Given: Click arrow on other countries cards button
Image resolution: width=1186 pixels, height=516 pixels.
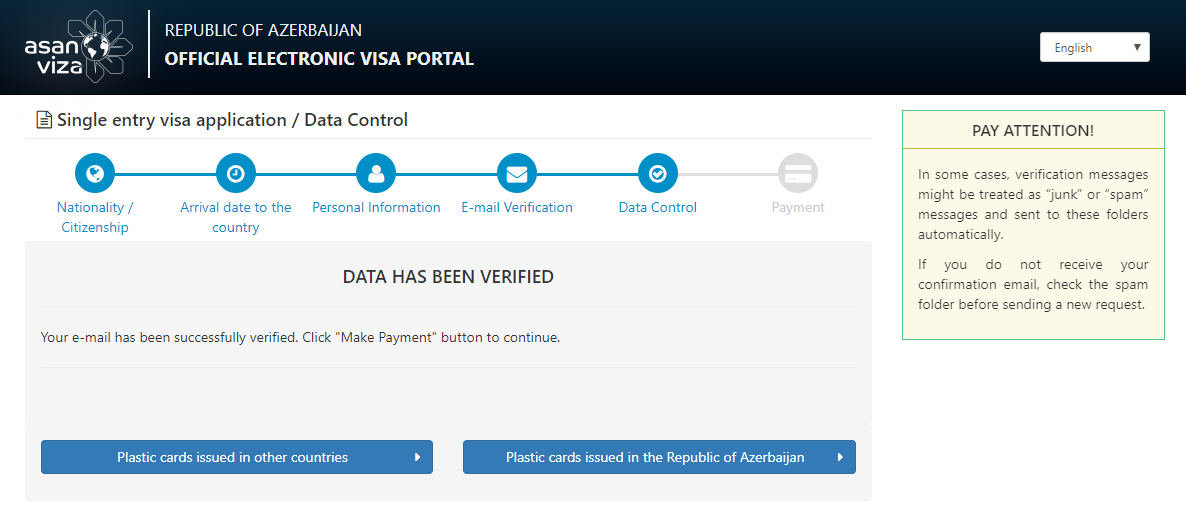Looking at the screenshot, I should tap(417, 457).
